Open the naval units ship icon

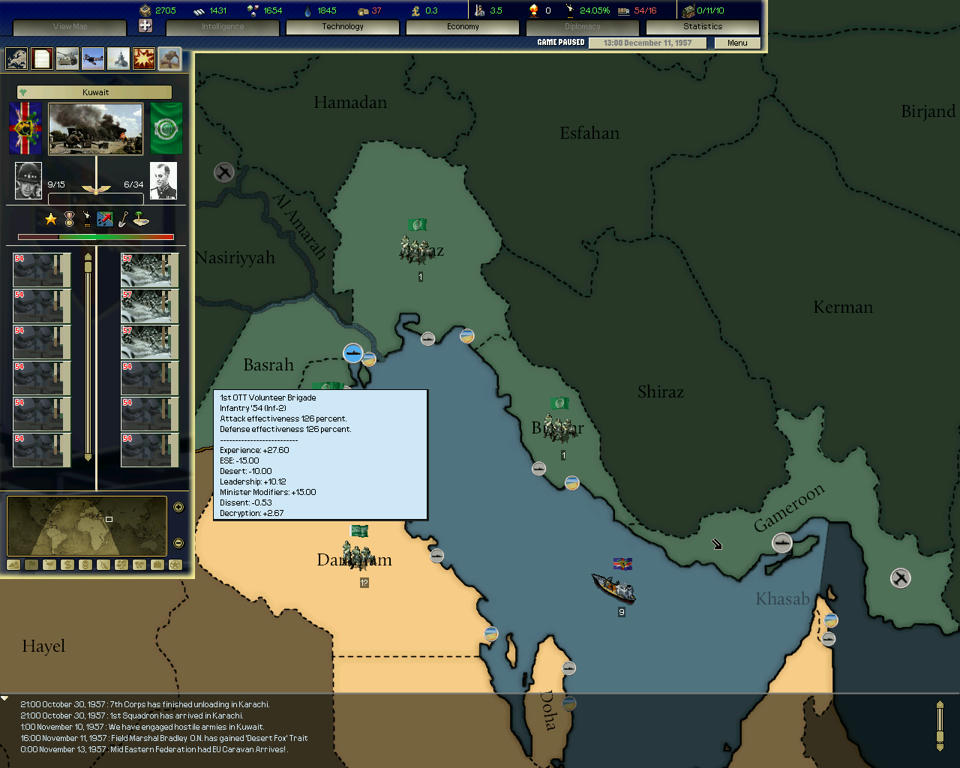click(x=119, y=59)
